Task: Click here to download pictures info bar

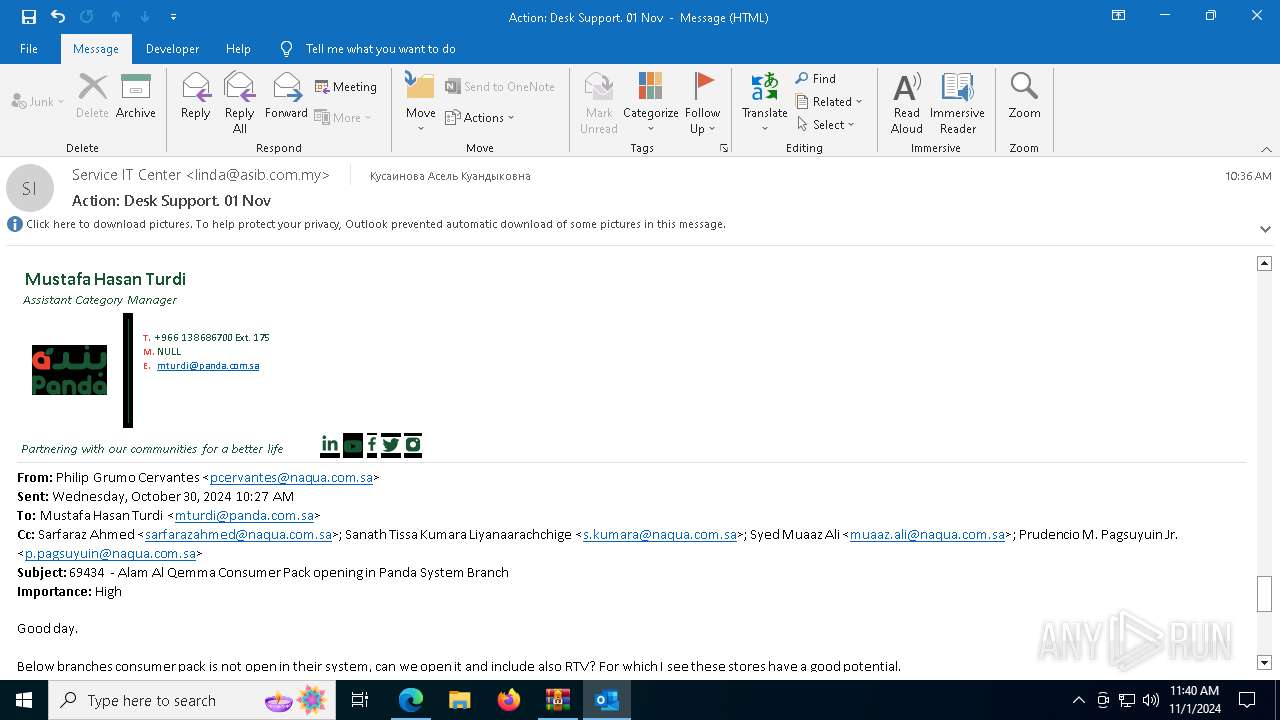Action: [x=376, y=224]
